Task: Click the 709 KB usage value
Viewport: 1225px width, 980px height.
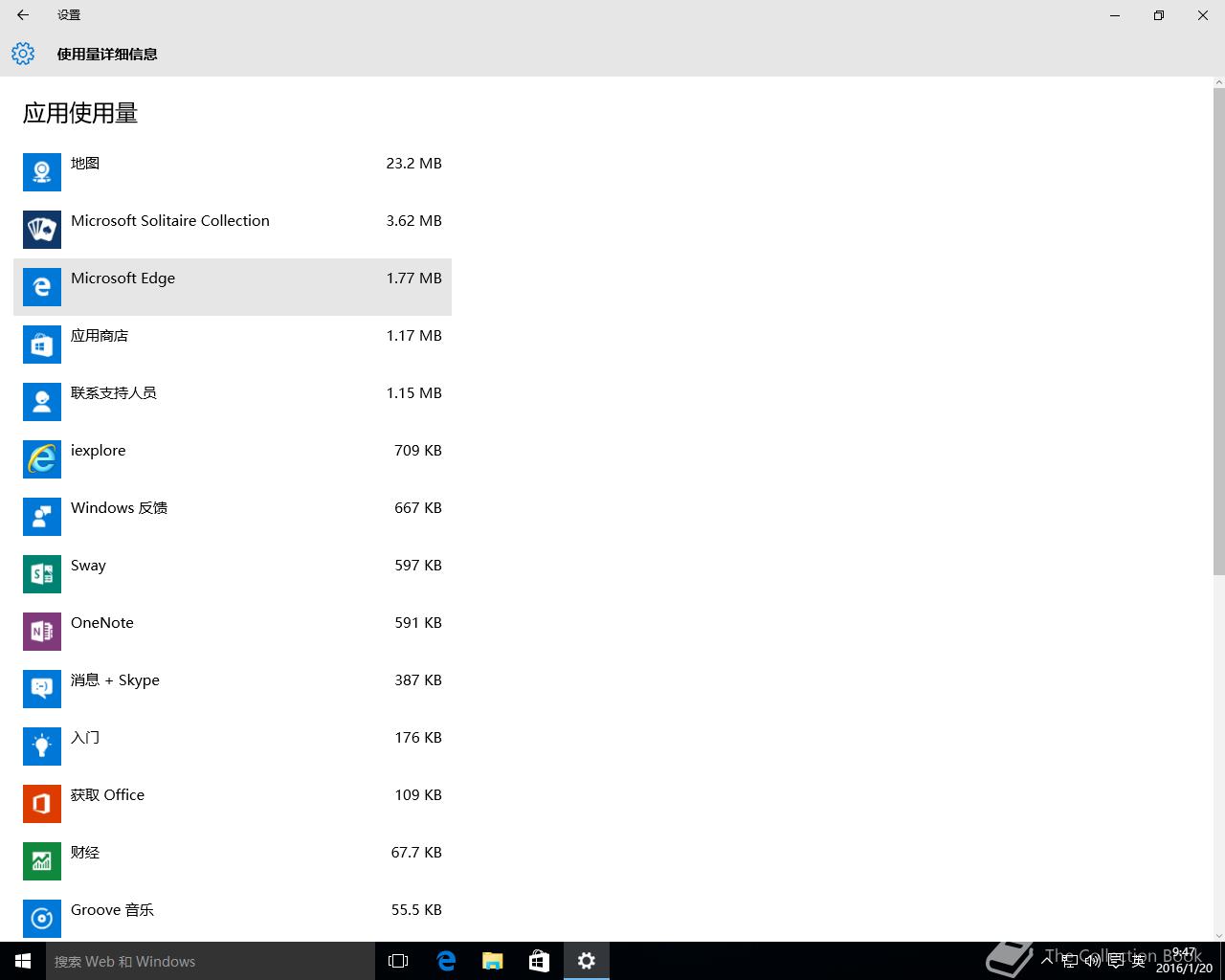Action: [x=418, y=451]
